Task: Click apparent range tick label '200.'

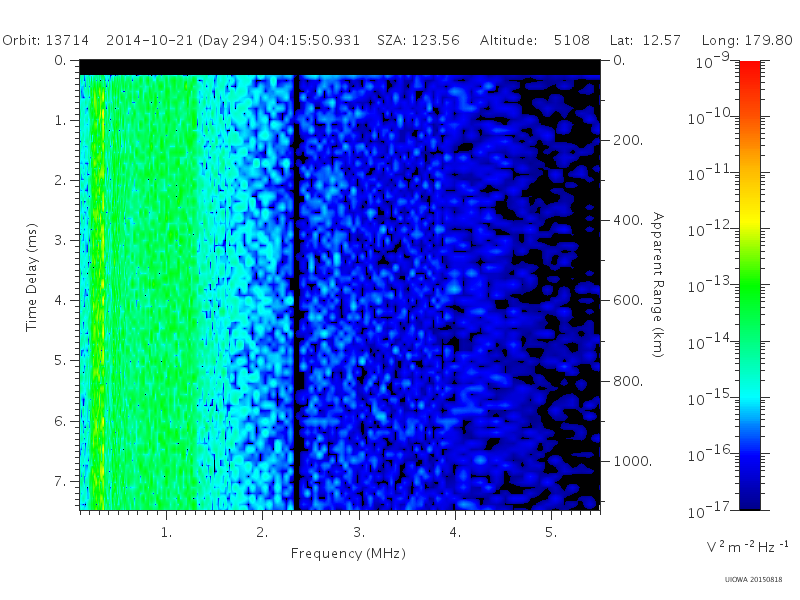Action: tap(628, 140)
